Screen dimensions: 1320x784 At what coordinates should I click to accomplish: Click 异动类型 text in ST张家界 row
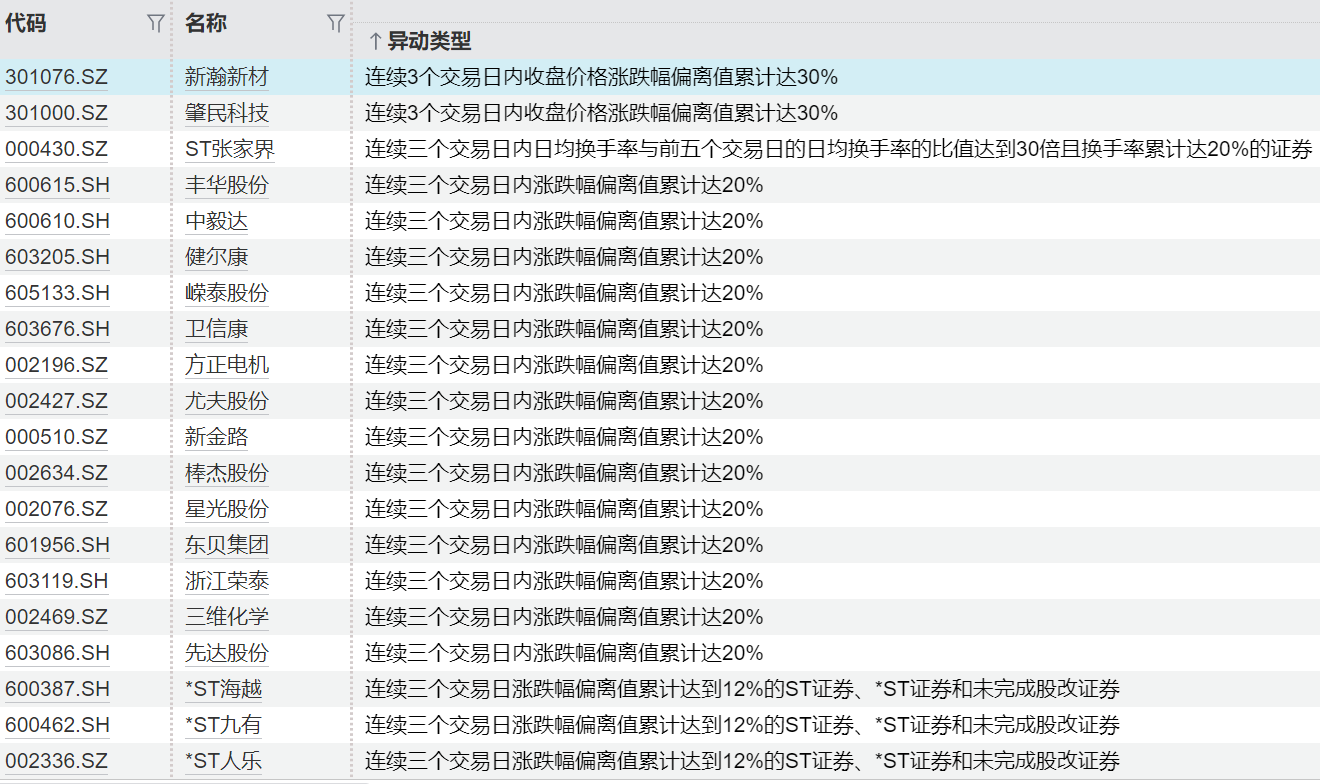click(838, 149)
